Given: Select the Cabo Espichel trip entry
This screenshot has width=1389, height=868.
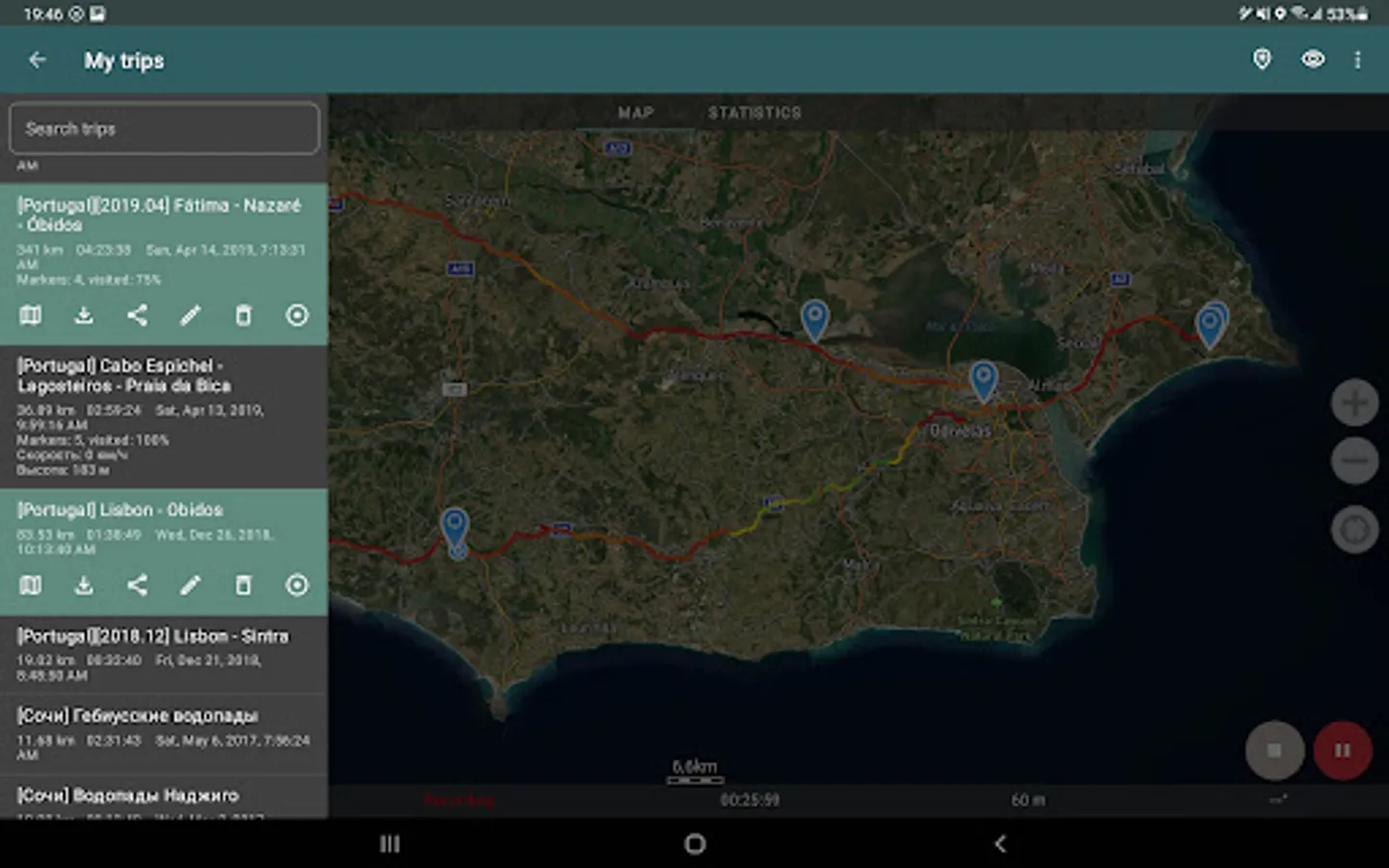Looking at the screenshot, I should point(164,417).
